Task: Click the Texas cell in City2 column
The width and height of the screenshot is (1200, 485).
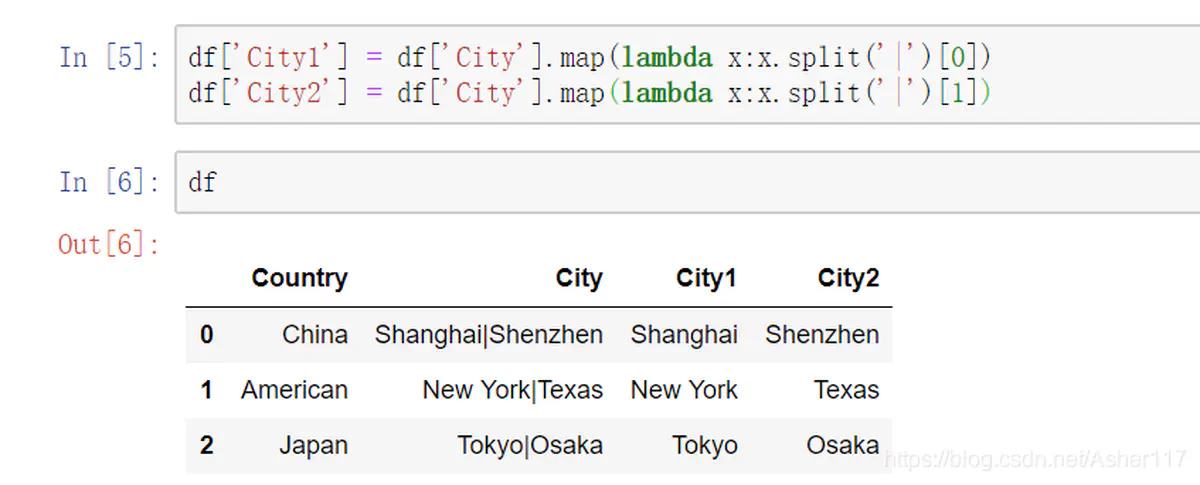Action: coord(846,389)
